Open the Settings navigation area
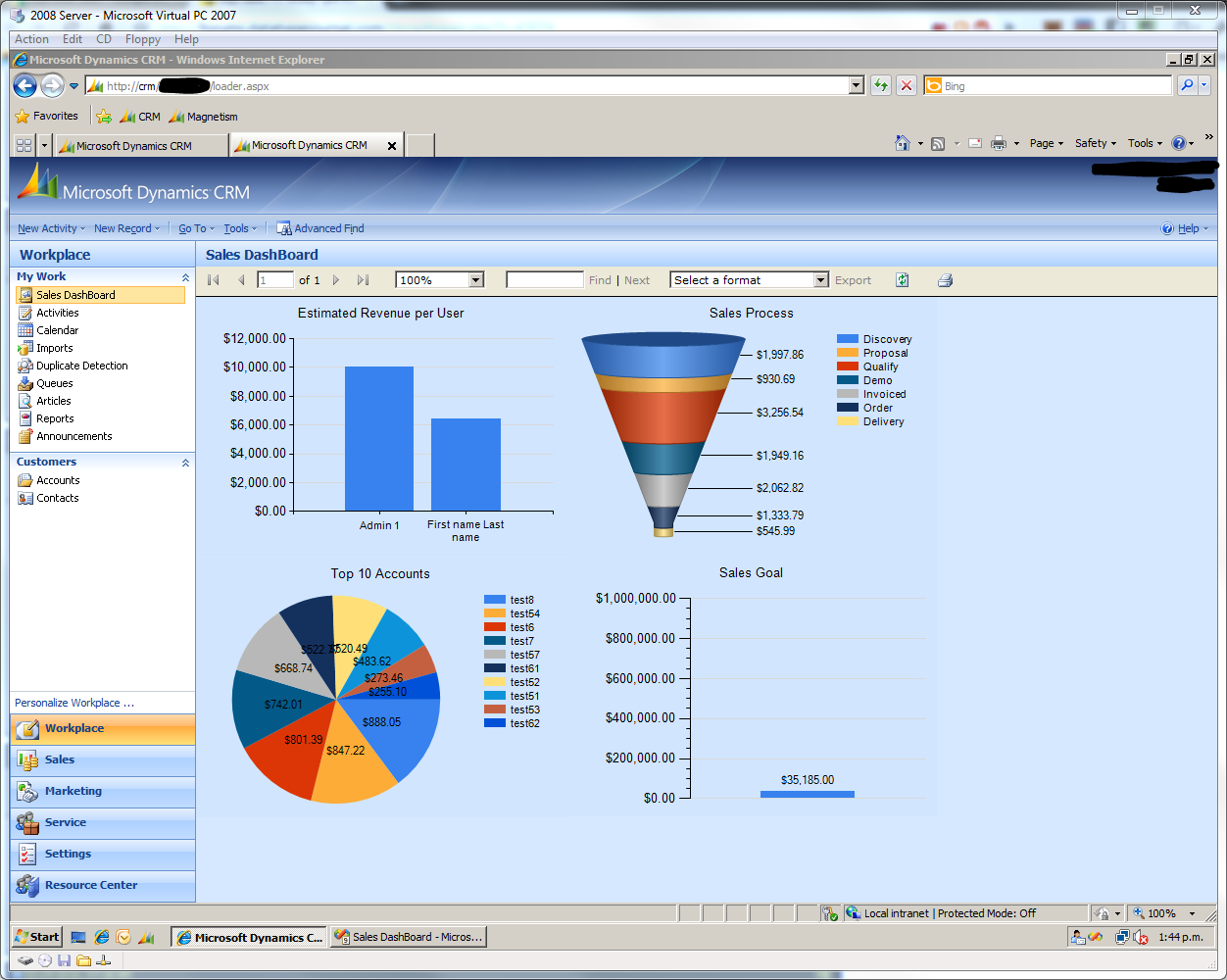The height and width of the screenshot is (980, 1227). point(68,854)
